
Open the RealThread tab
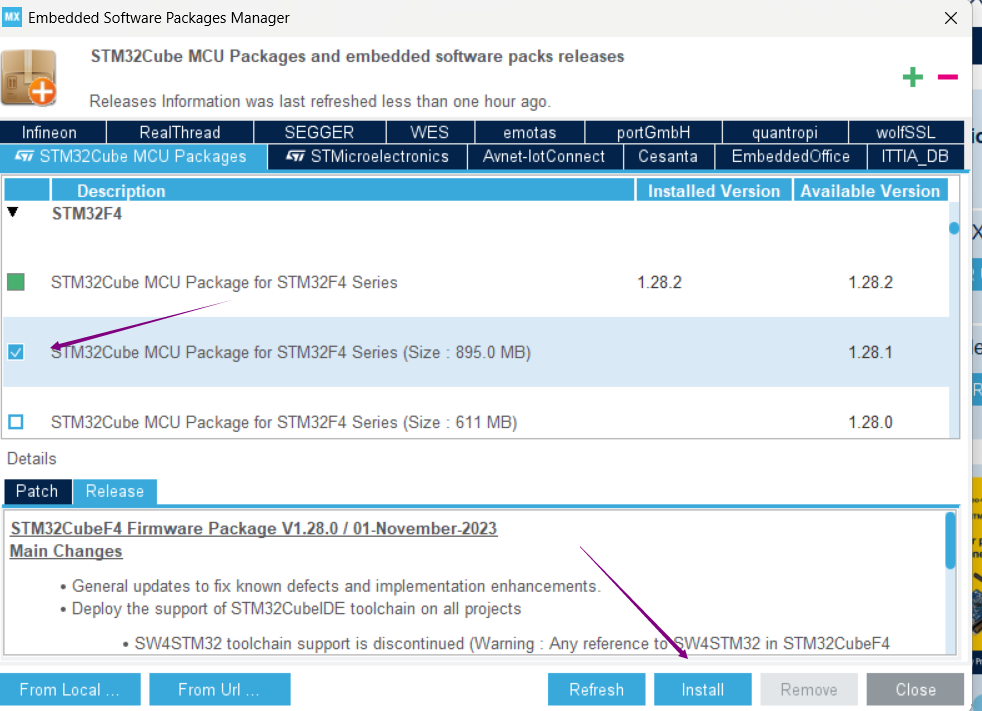(x=180, y=132)
